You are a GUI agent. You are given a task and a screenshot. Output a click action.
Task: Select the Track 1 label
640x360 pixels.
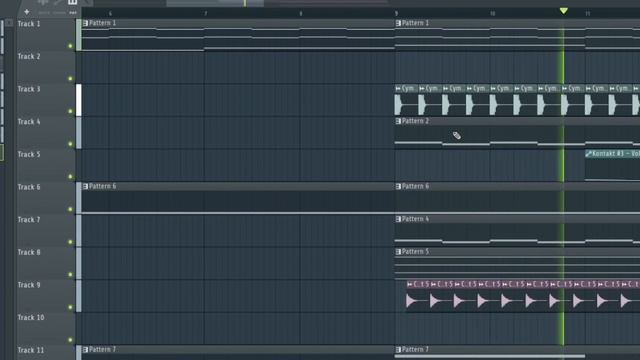tap(29, 24)
